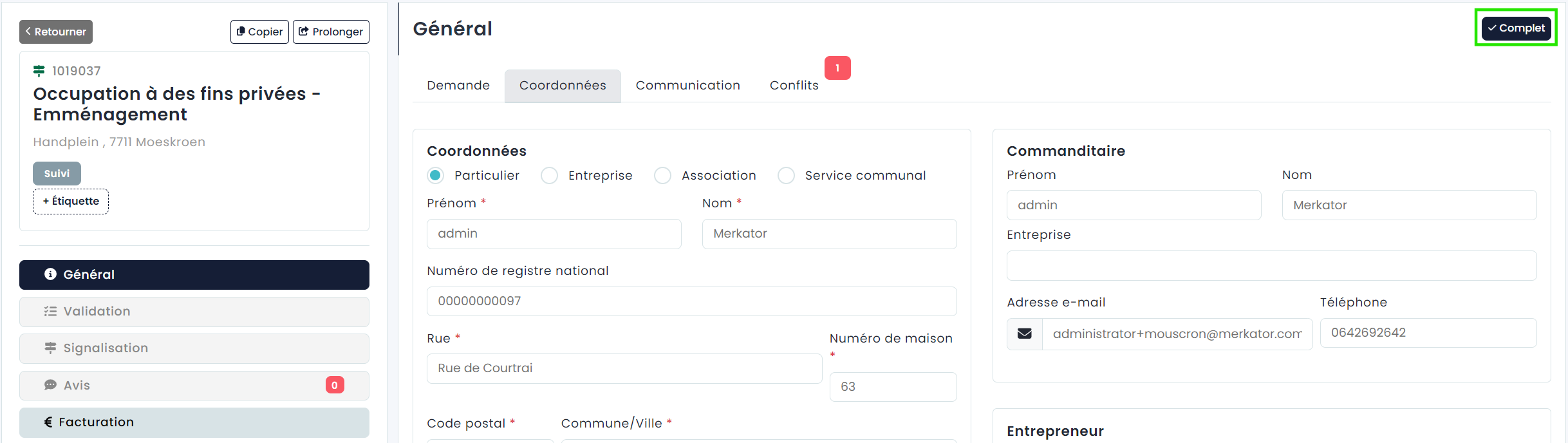Click the Coordonnées Nom field
Screen dimensions: 1568x443
(830, 234)
